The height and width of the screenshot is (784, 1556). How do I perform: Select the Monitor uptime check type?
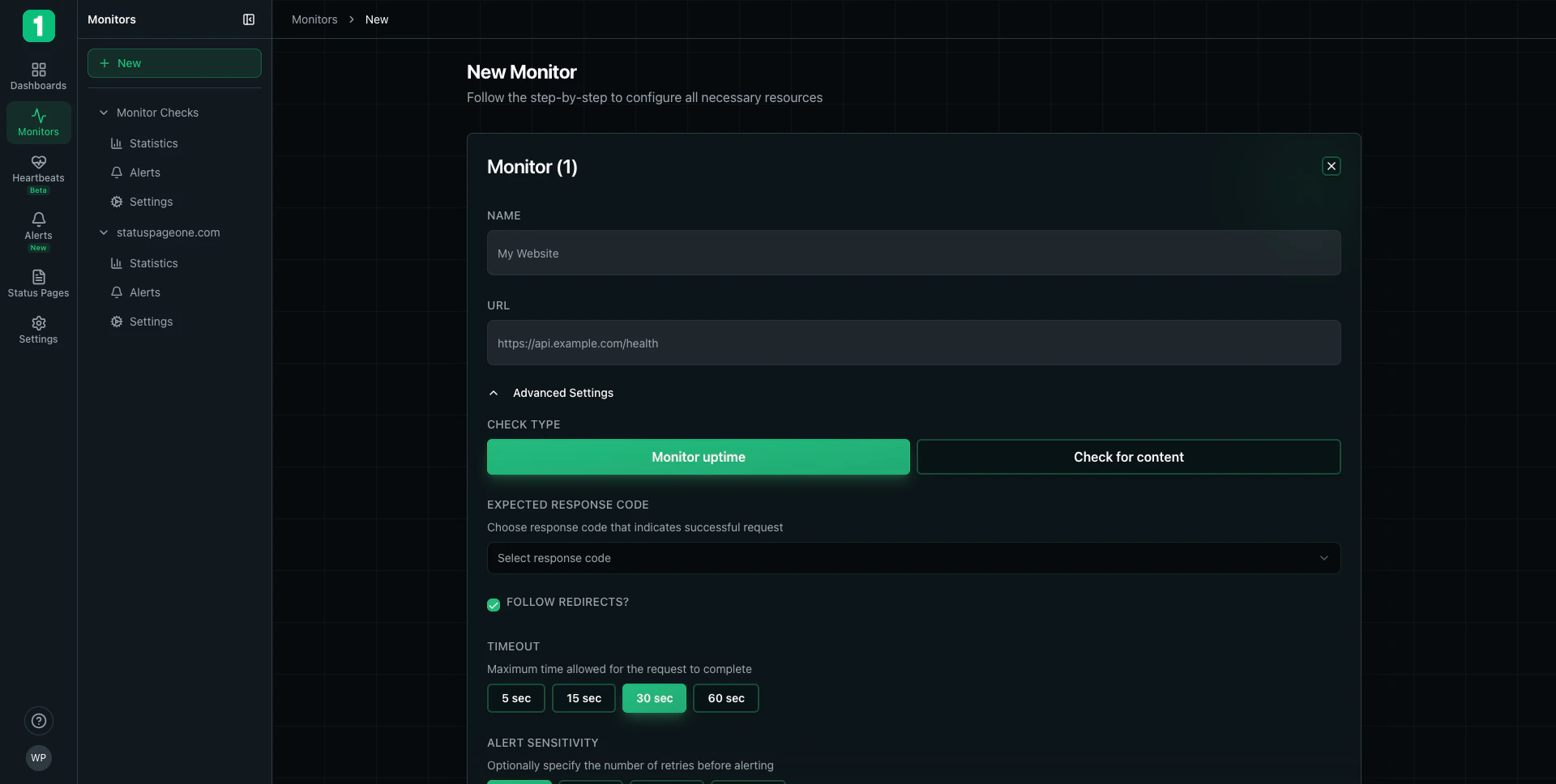pyautogui.click(x=698, y=457)
